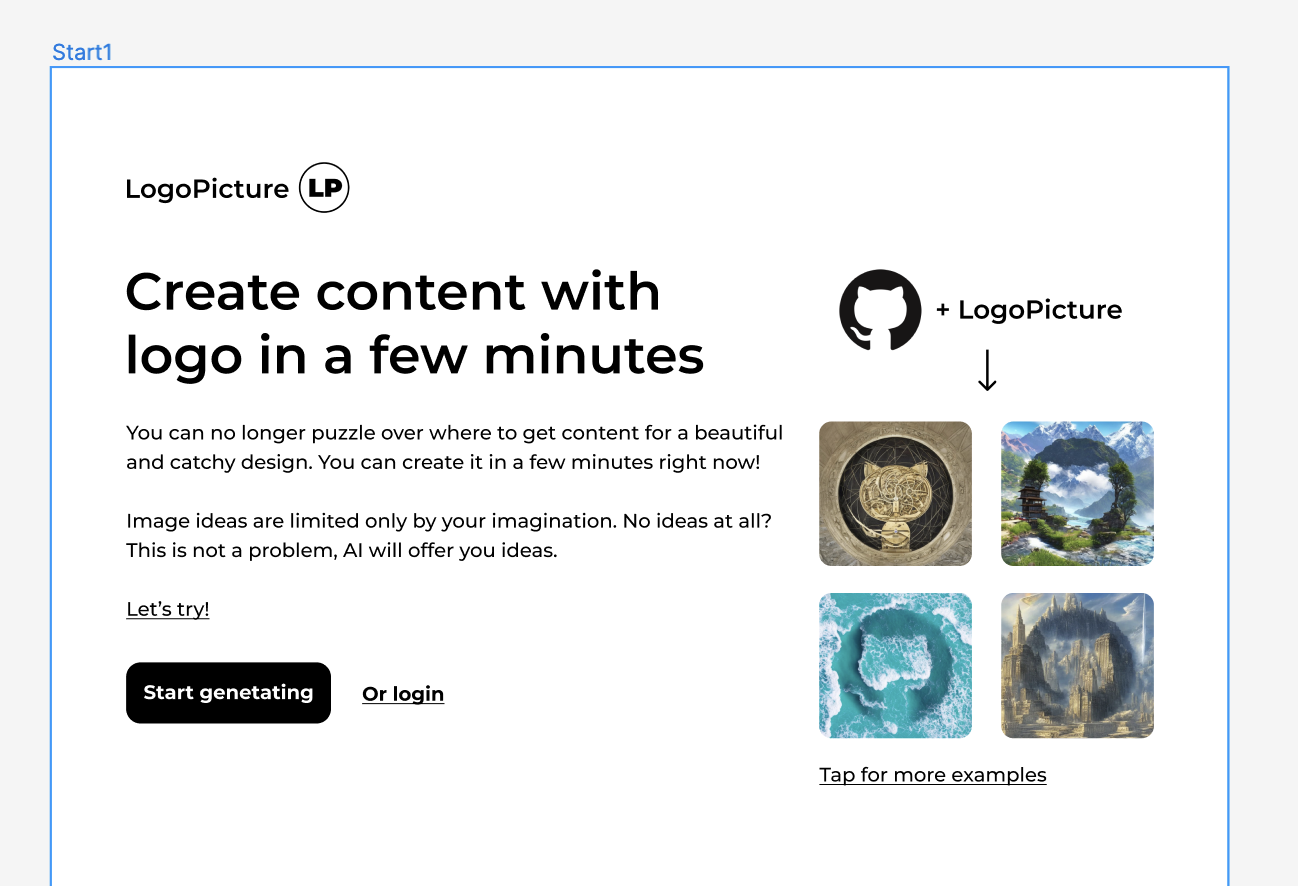
Task: Open the Tap for more examples link
Action: click(933, 775)
